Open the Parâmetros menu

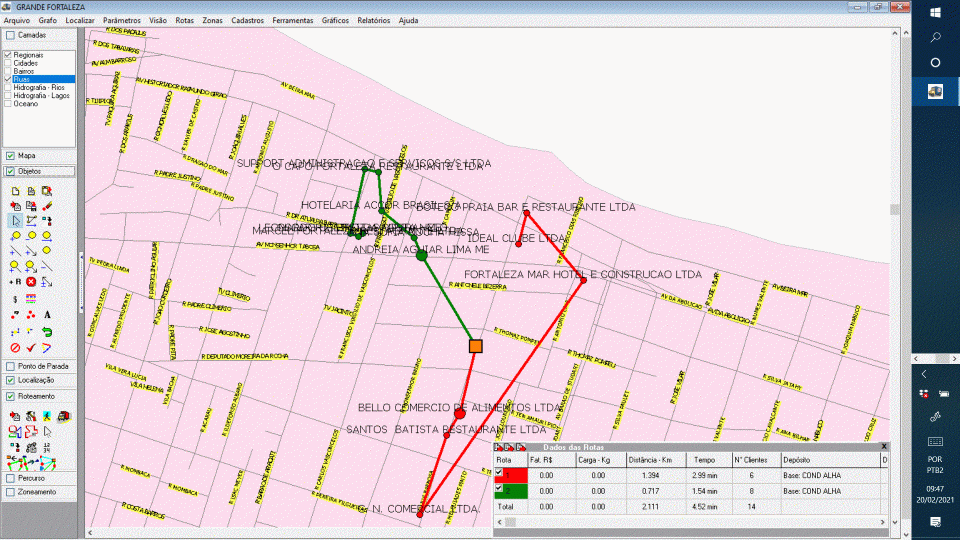[x=122, y=20]
